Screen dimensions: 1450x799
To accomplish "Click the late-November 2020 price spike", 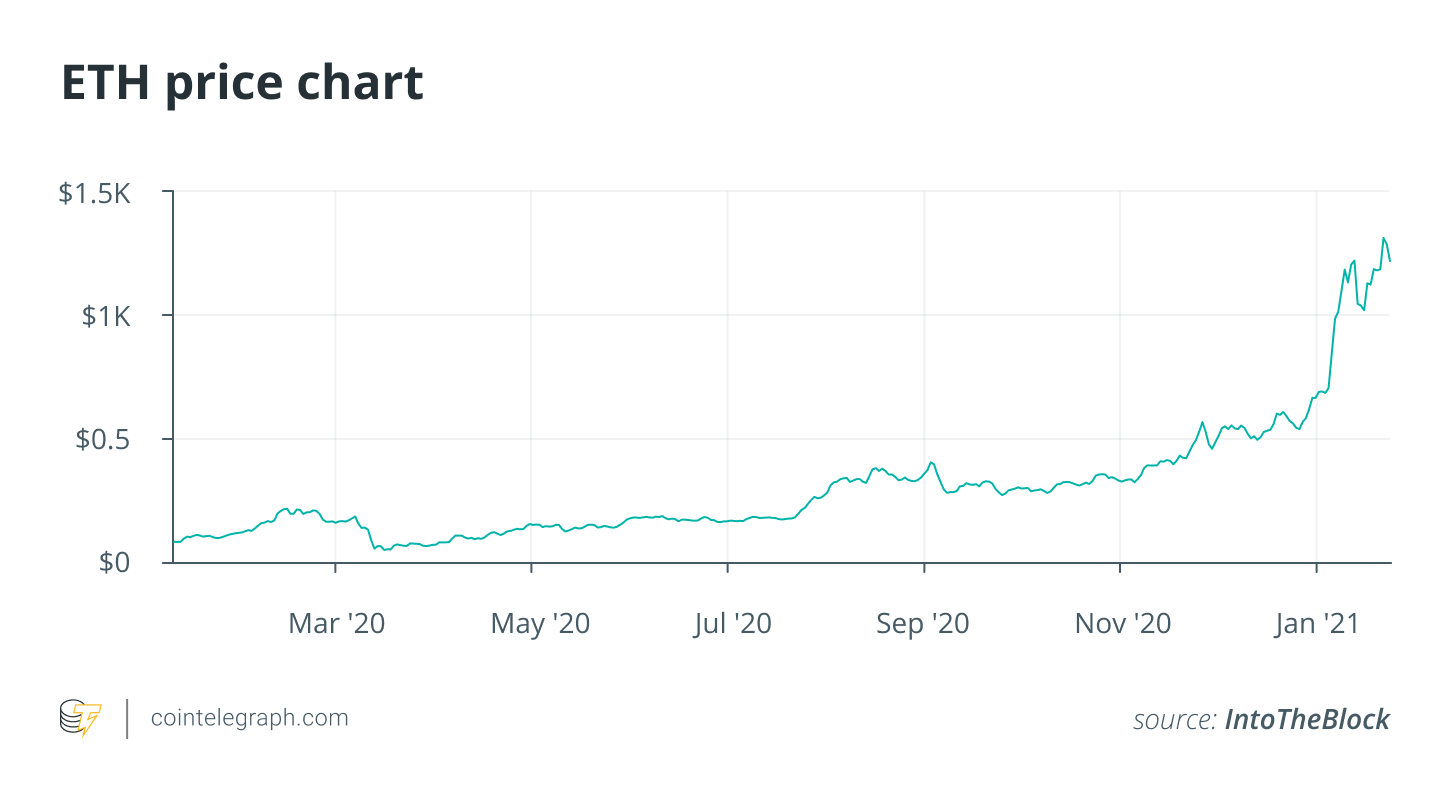I will point(1203,423).
